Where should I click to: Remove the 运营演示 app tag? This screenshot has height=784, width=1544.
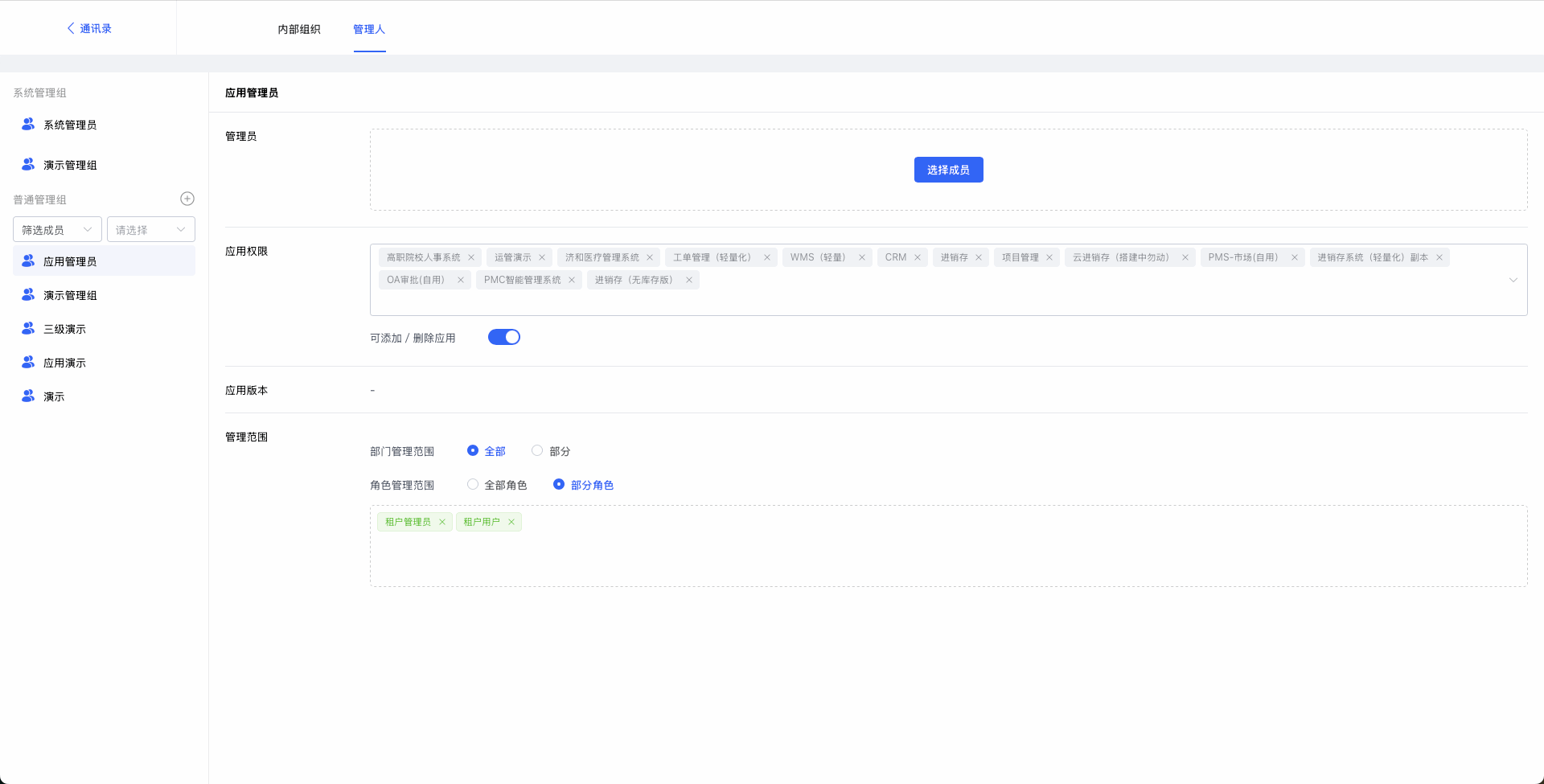(542, 257)
